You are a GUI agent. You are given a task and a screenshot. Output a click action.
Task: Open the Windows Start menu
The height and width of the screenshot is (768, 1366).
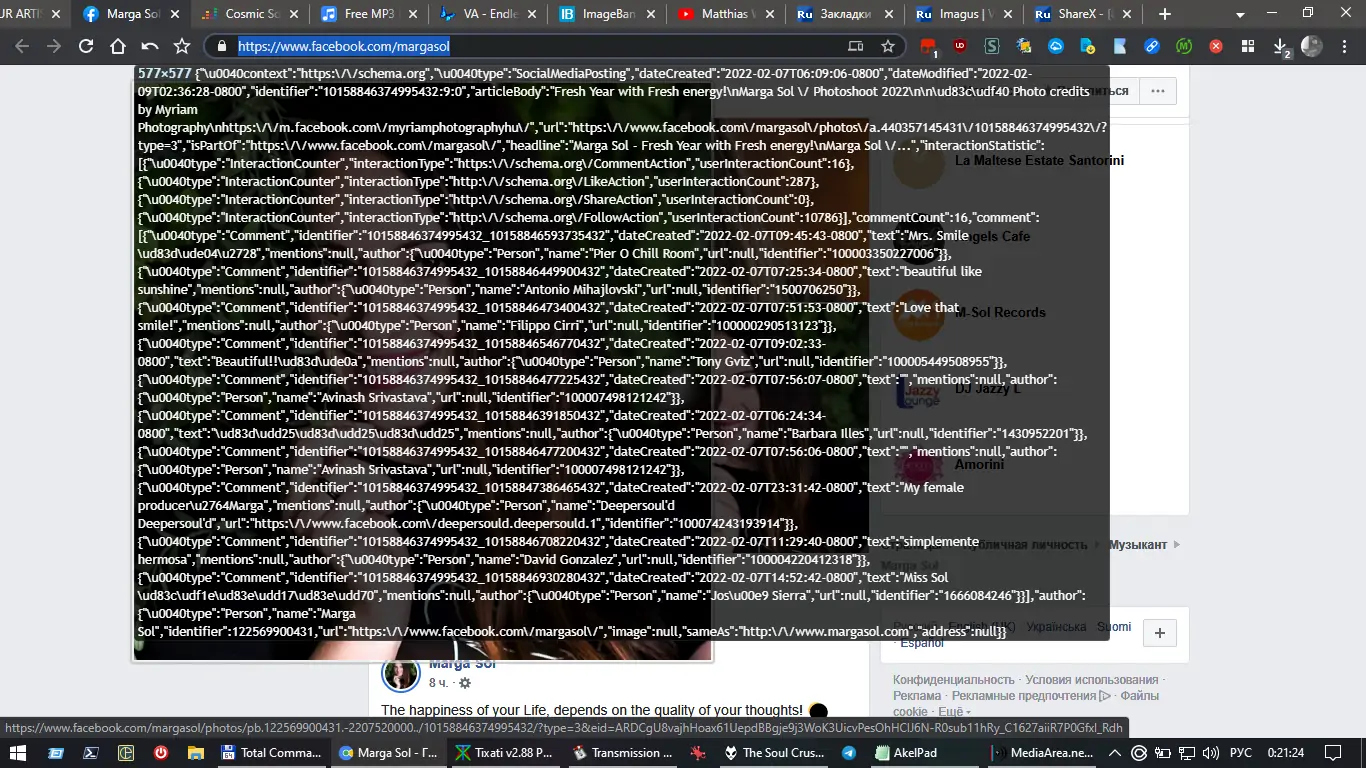click(17, 752)
